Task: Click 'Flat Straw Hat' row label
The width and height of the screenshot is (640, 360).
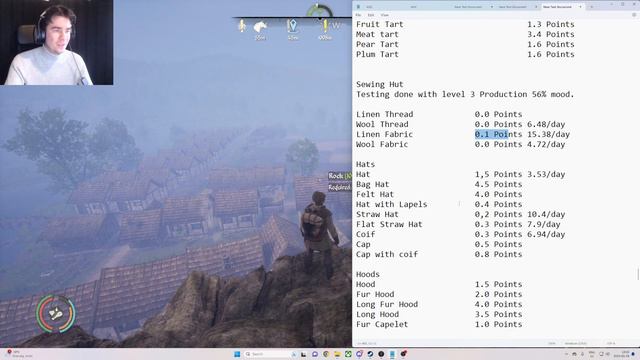Action: [x=389, y=224]
